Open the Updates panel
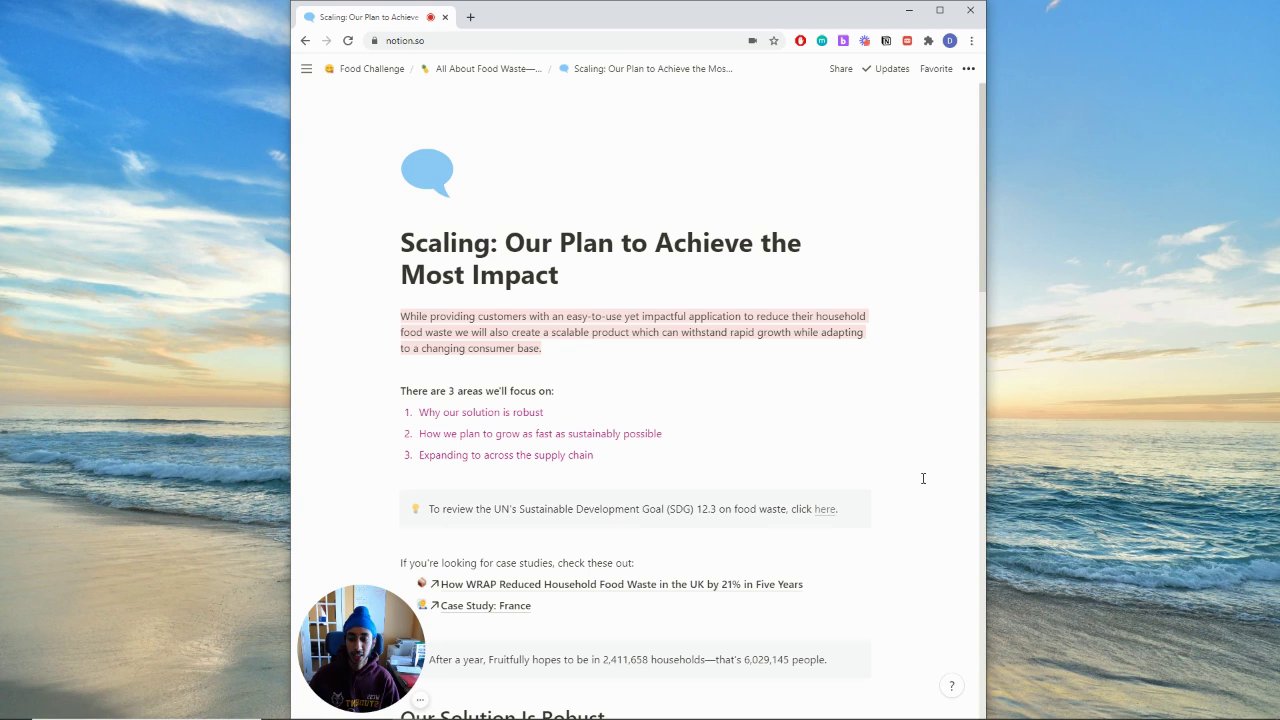 (886, 69)
